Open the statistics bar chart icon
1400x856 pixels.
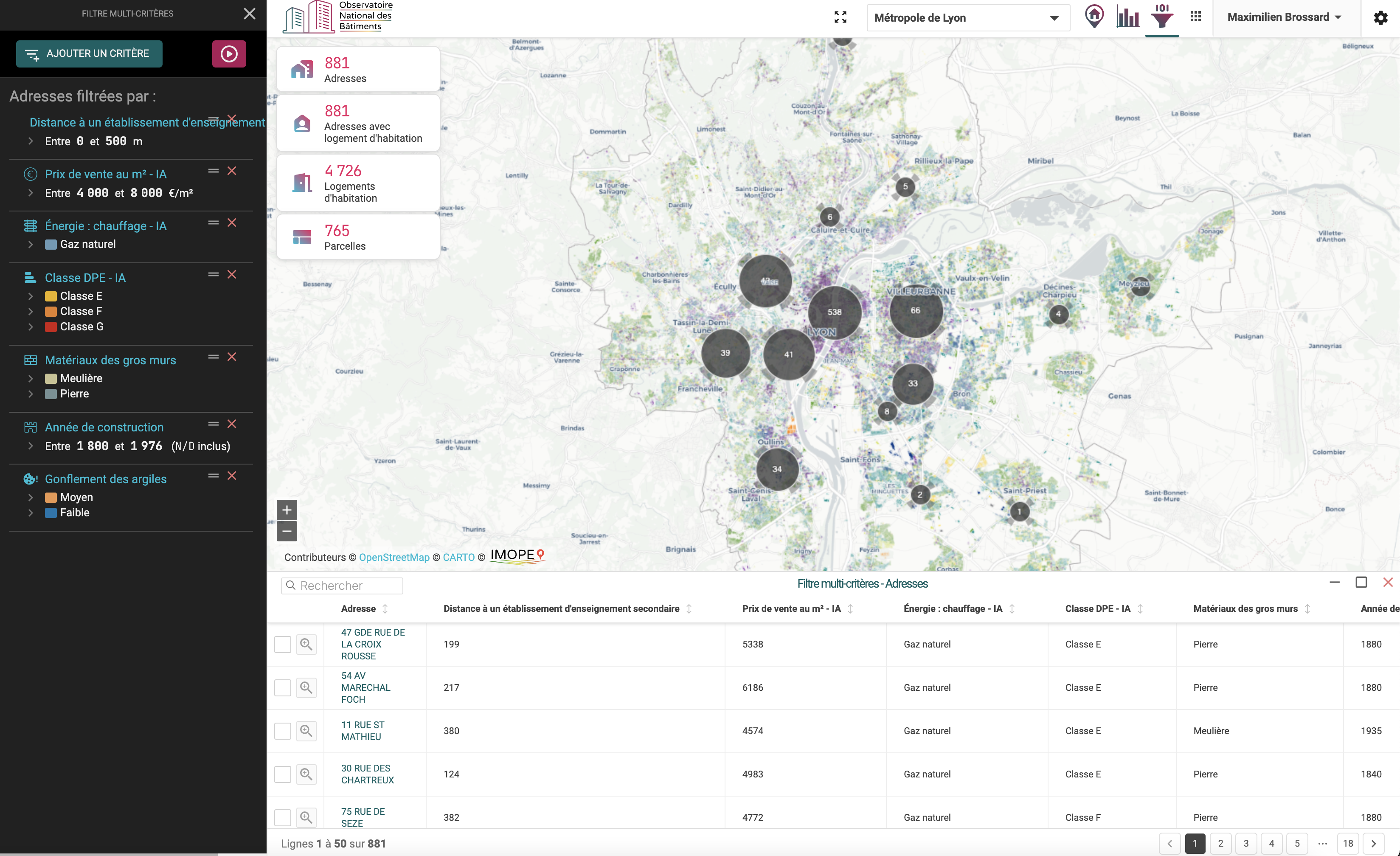[1128, 17]
